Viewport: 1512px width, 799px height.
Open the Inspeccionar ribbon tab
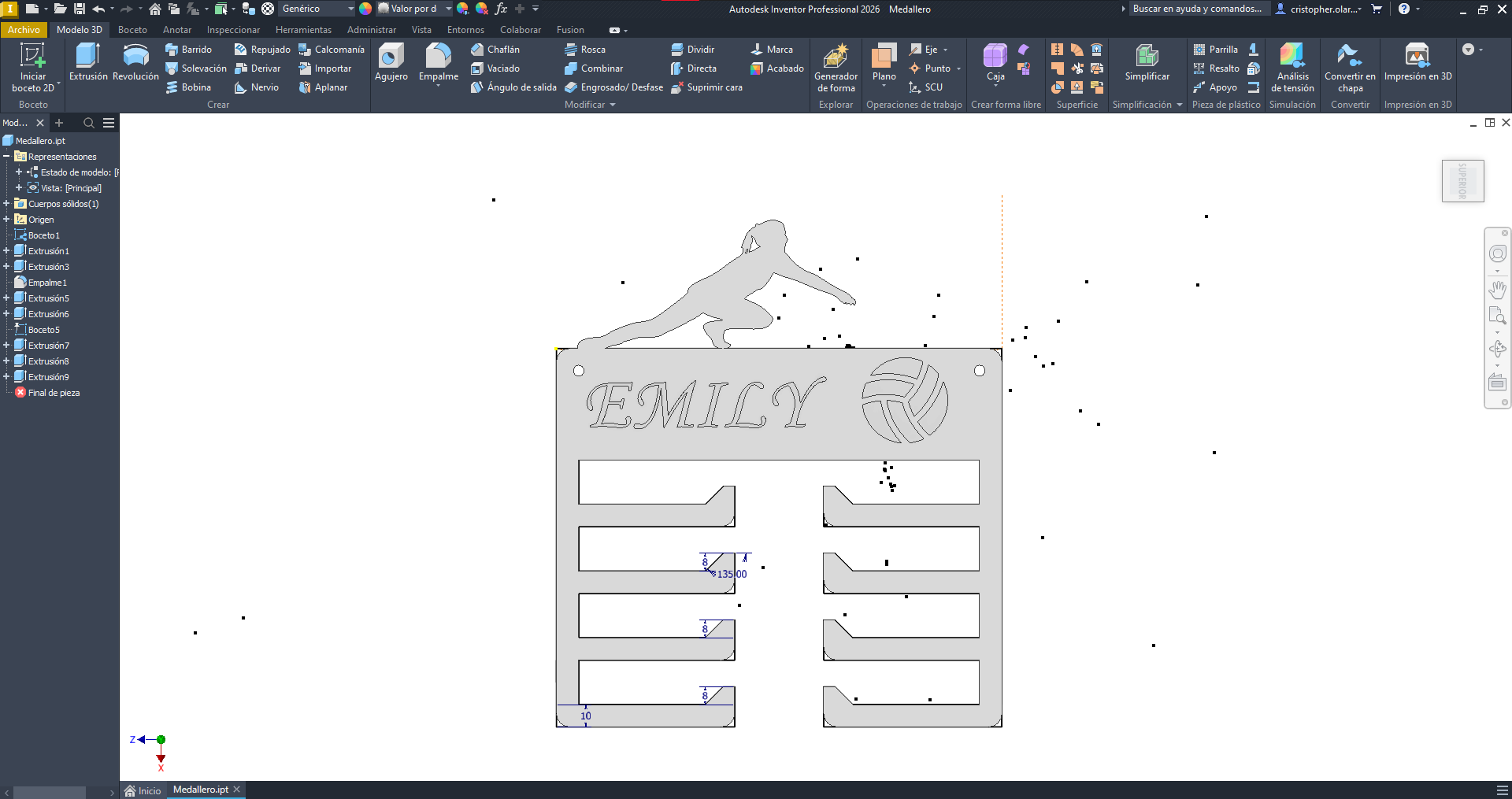(233, 30)
